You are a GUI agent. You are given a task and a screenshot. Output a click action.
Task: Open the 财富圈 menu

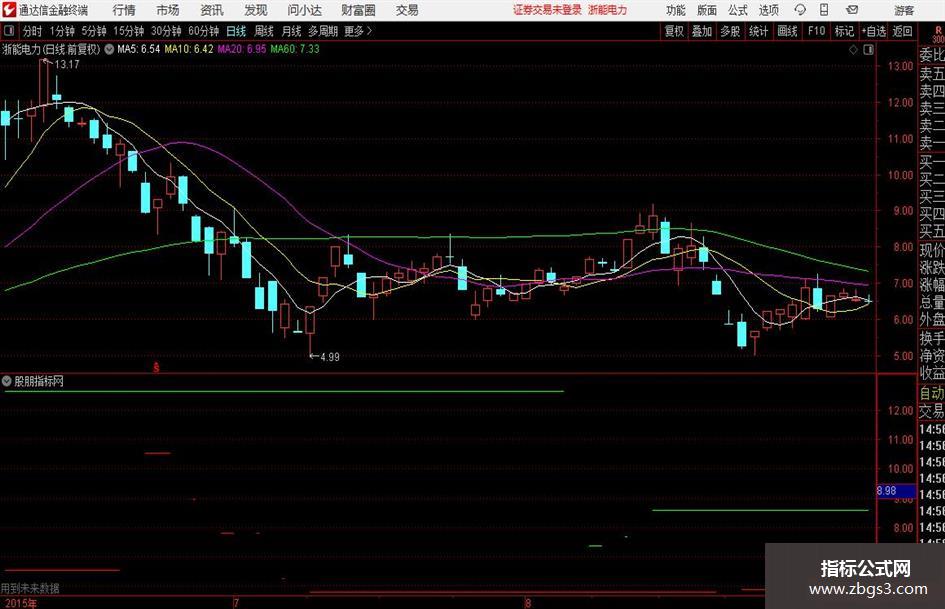[358, 10]
